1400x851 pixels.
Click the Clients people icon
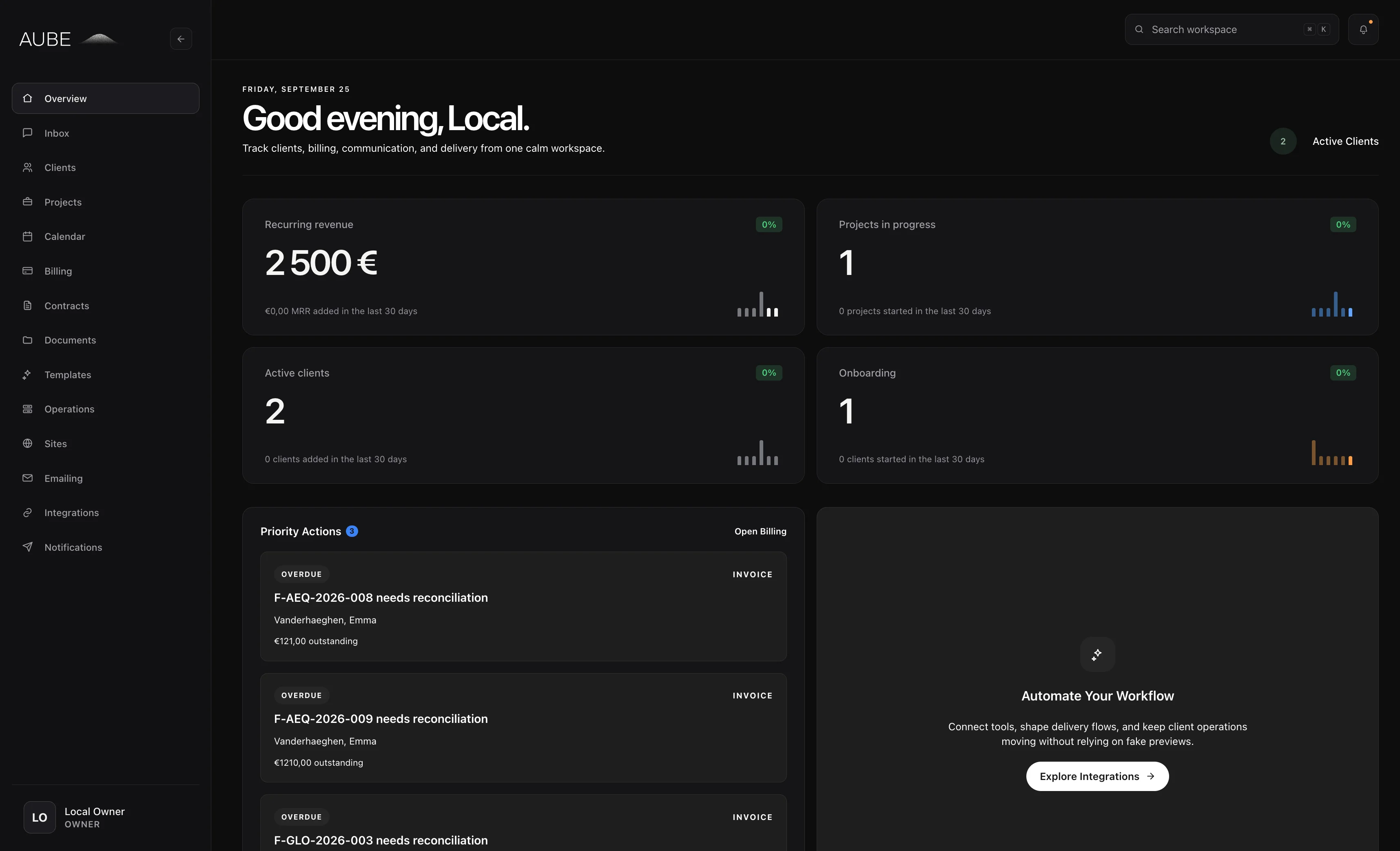click(27, 167)
